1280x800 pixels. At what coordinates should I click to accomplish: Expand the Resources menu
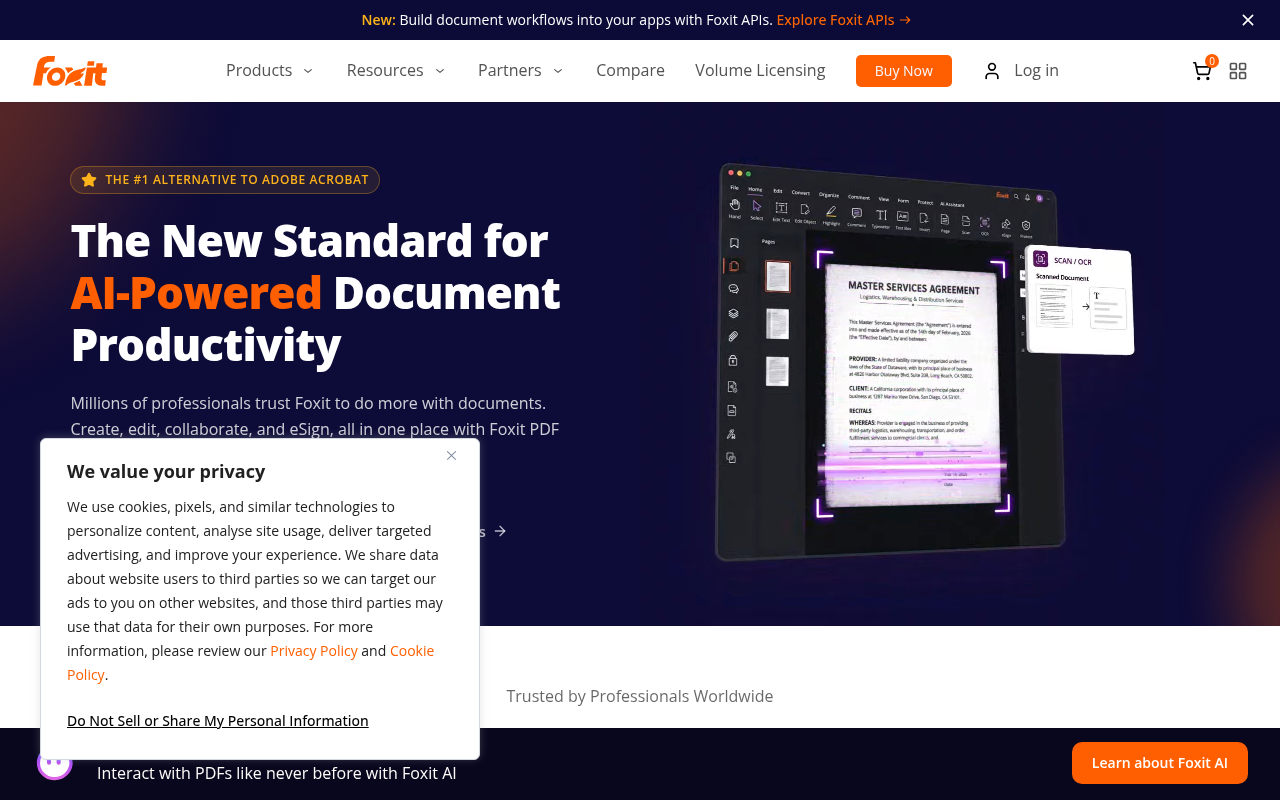click(396, 70)
